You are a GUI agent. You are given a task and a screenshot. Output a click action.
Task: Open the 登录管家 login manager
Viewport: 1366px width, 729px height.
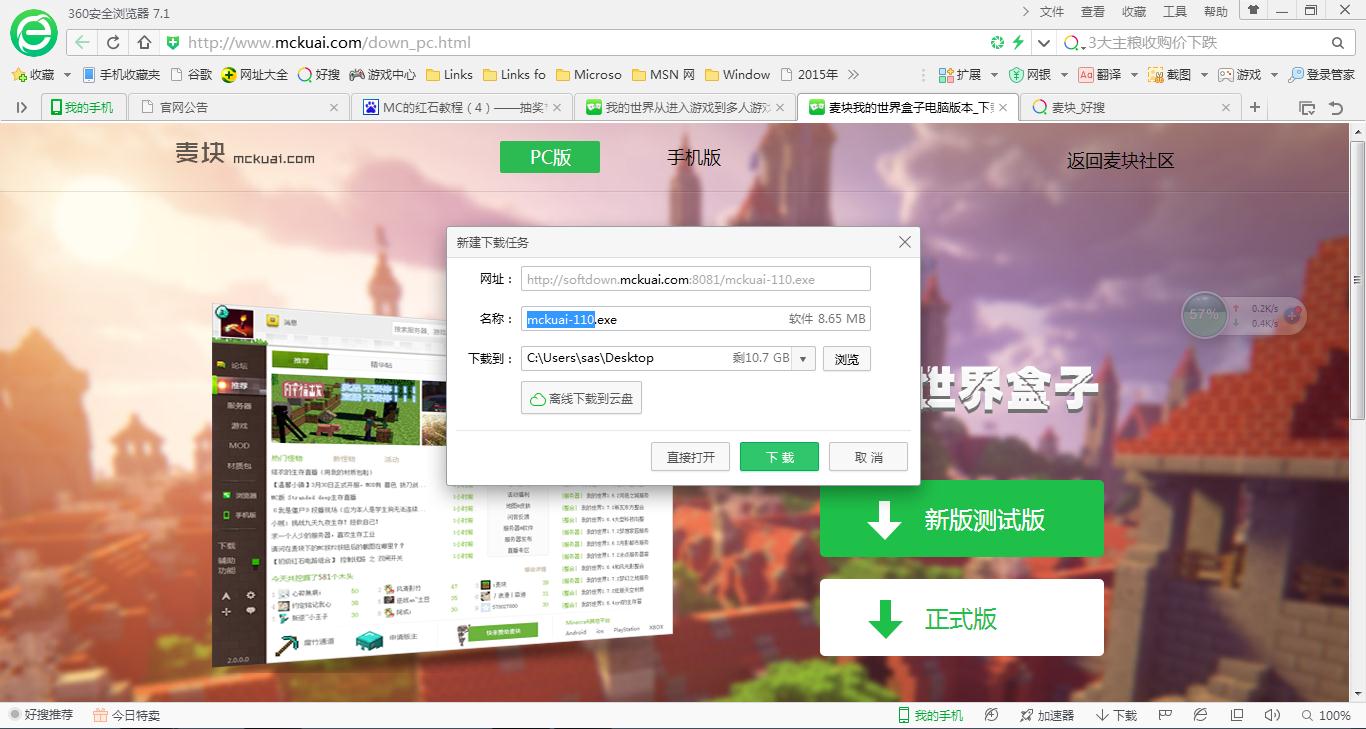point(1322,75)
